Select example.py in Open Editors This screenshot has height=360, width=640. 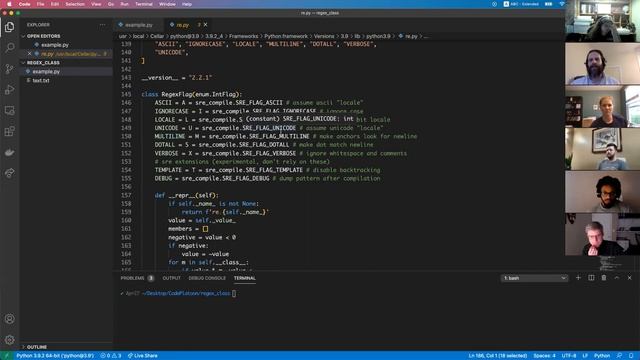[x=55, y=45]
